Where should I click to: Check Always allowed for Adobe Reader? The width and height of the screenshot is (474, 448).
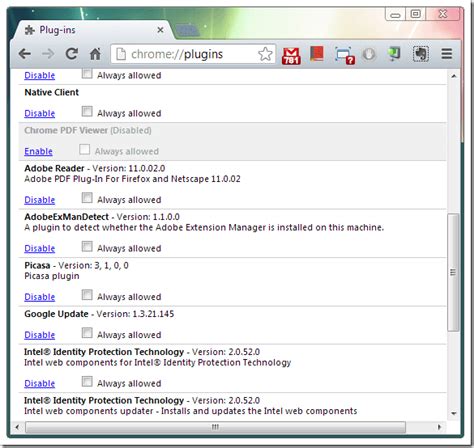click(87, 198)
